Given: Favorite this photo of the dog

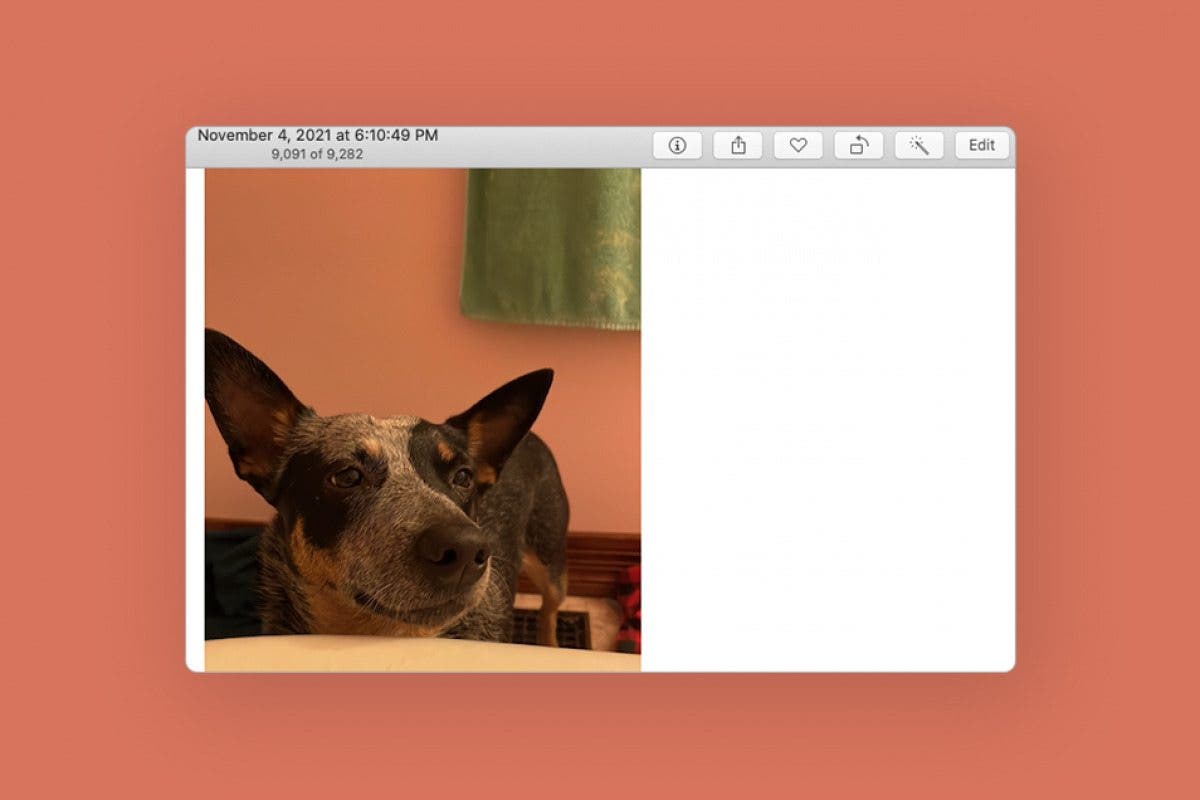Looking at the screenshot, I should click(798, 144).
